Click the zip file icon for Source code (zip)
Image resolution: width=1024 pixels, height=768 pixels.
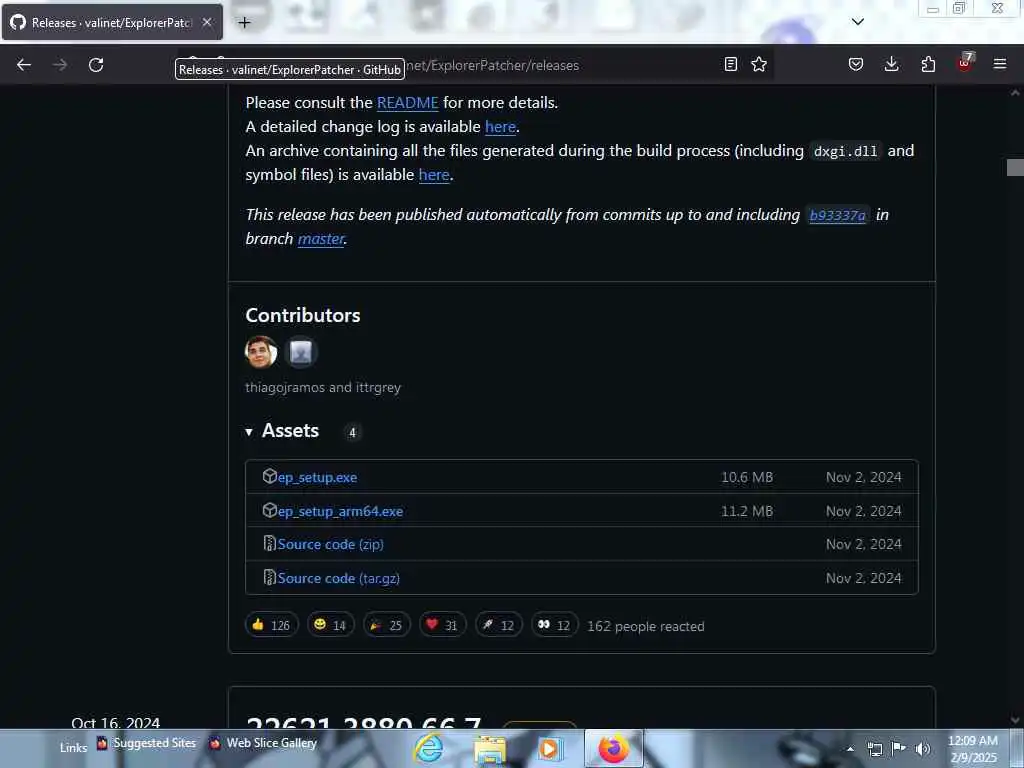(x=269, y=543)
